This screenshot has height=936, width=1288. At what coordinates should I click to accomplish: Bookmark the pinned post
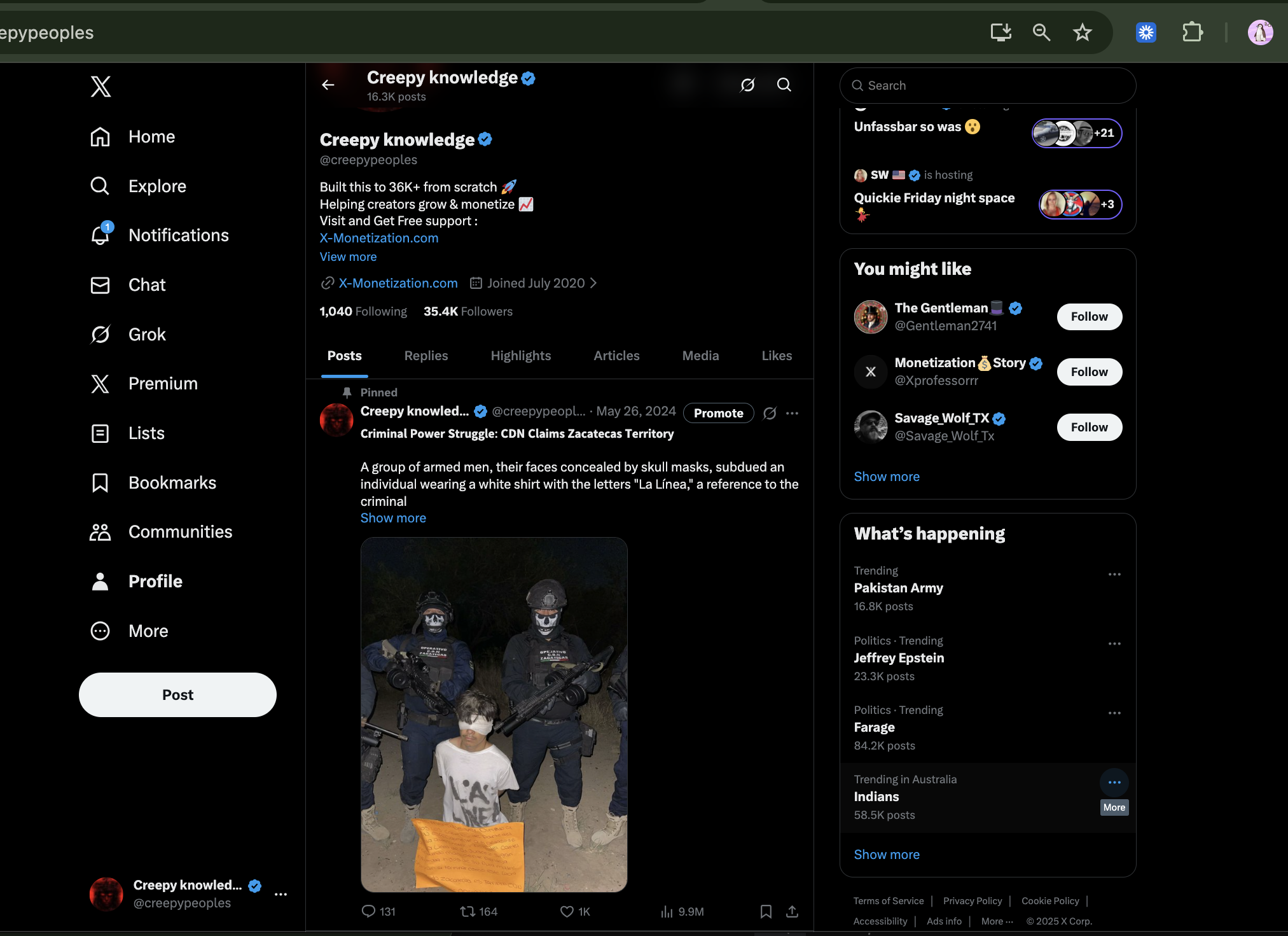tap(766, 911)
